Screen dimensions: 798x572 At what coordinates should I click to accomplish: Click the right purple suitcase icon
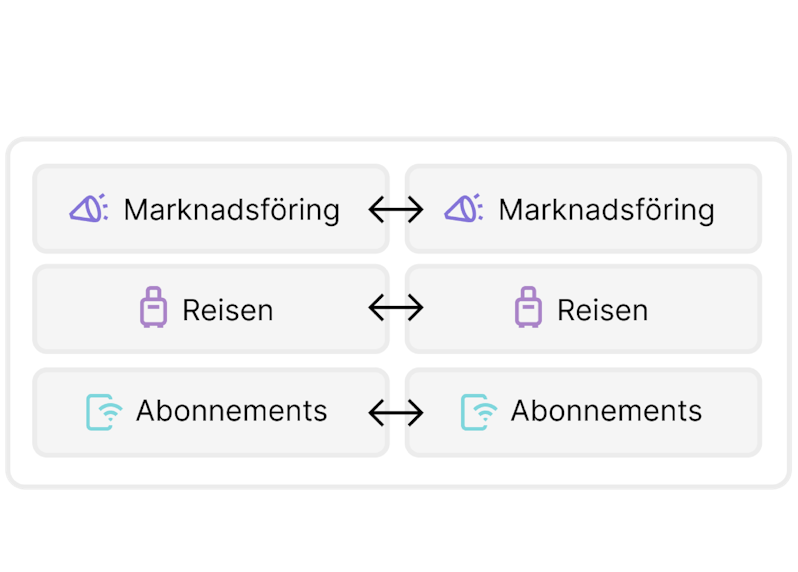(x=528, y=308)
